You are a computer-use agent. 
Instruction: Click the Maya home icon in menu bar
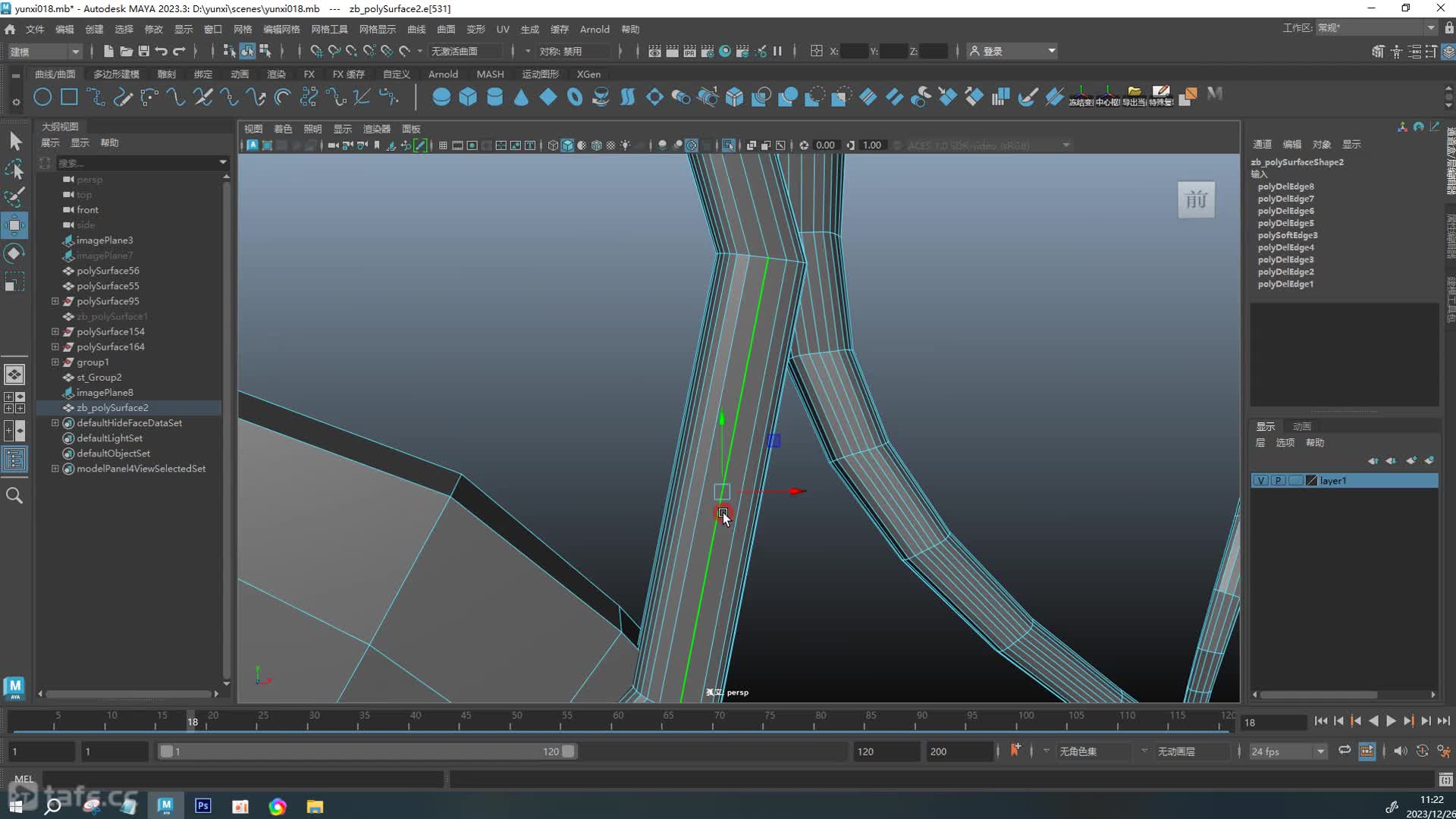coord(10,29)
